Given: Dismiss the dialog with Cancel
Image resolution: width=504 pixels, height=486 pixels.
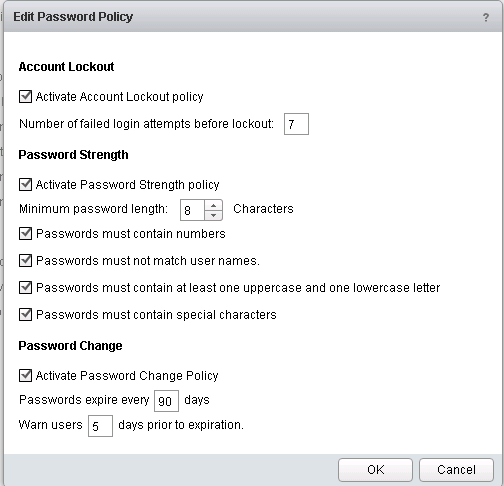Looking at the screenshot, I should coord(456,470).
